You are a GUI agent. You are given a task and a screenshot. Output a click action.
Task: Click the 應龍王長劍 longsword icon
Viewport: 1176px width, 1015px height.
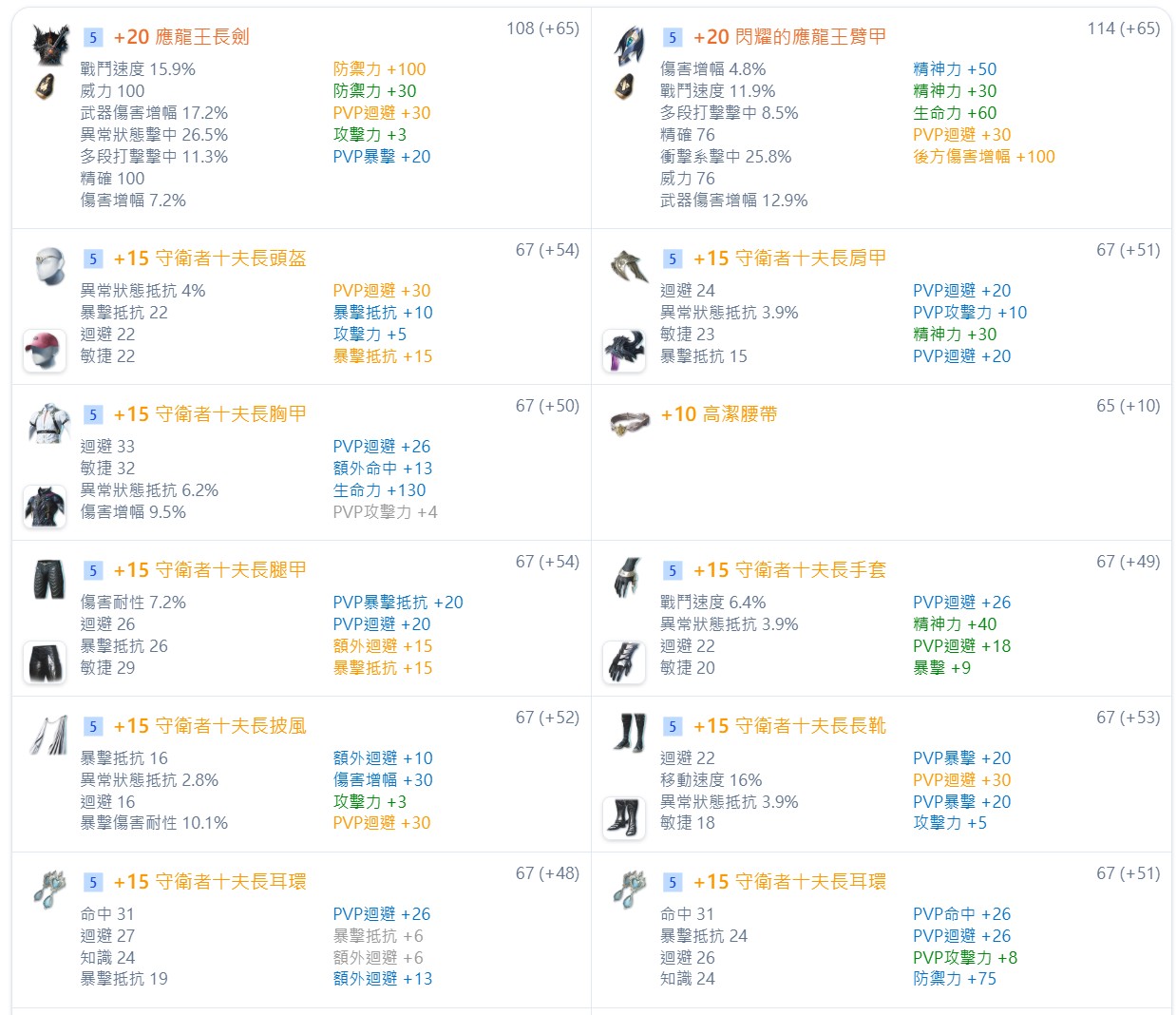49,45
